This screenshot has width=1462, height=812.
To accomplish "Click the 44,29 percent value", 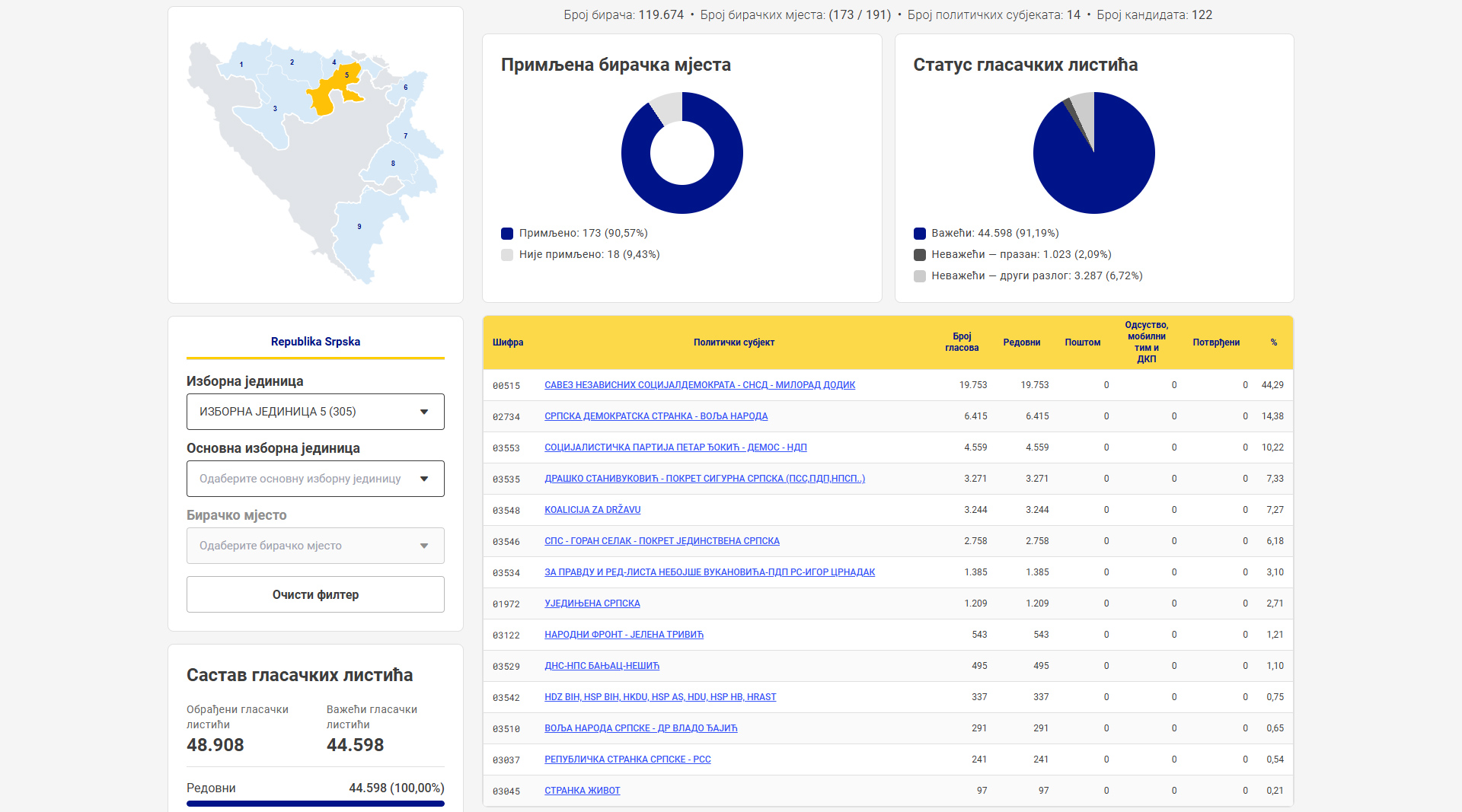I will (1272, 385).
